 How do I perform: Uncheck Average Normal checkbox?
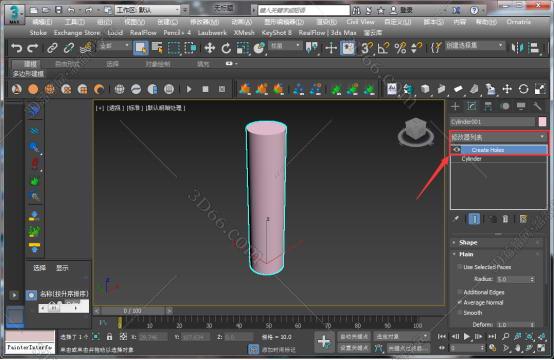tap(460, 302)
